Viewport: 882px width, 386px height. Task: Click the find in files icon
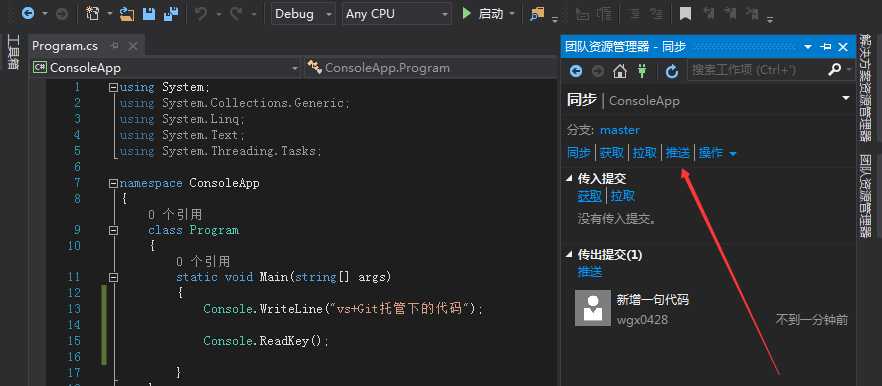click(x=538, y=14)
